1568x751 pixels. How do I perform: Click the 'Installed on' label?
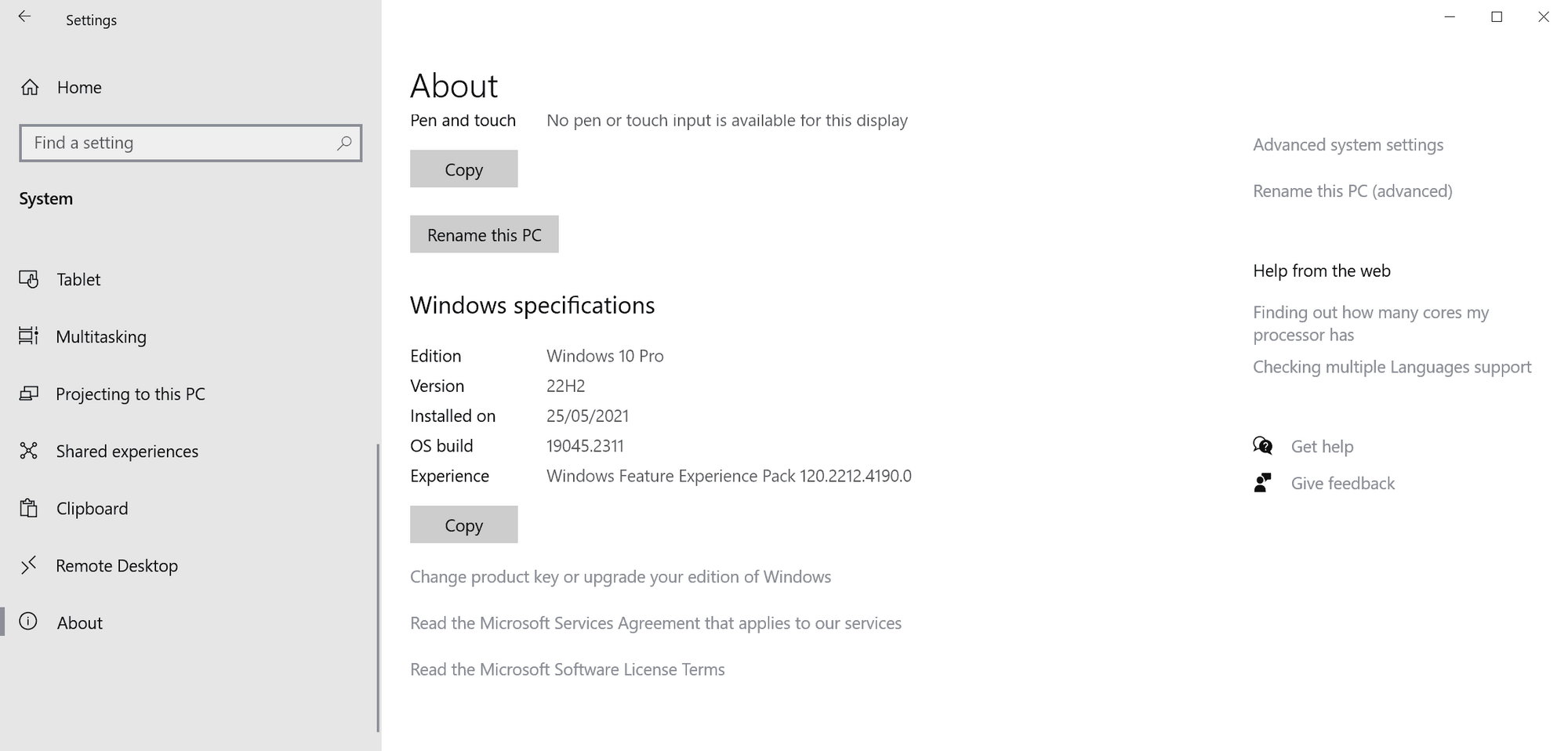[x=452, y=416]
